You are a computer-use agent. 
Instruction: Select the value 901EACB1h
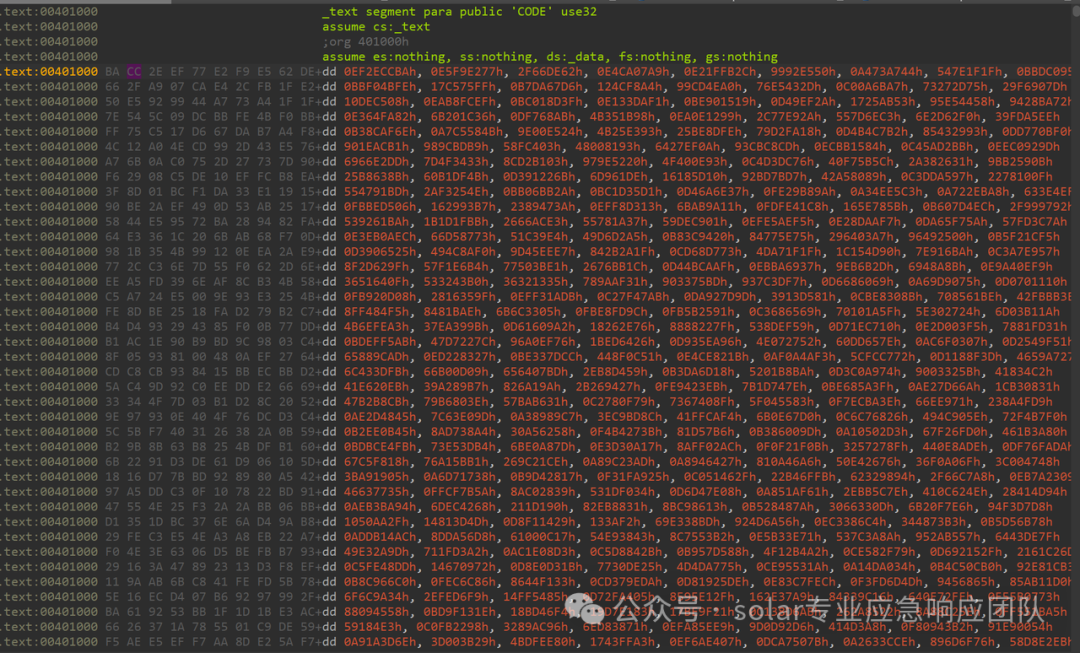(x=377, y=147)
